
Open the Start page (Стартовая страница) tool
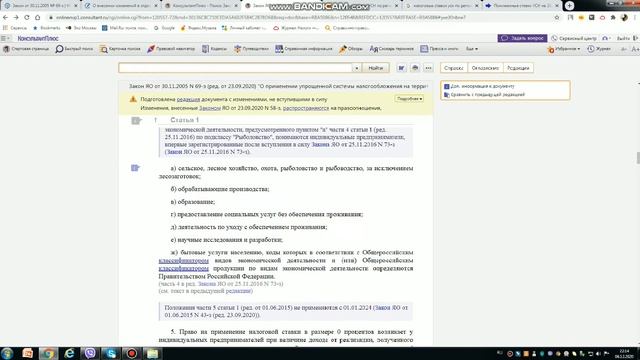(26, 49)
